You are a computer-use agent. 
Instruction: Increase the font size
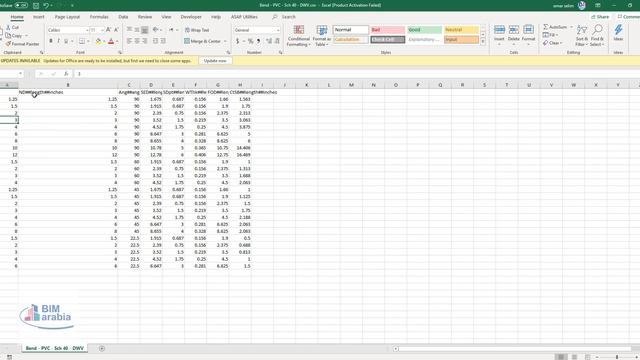[x=109, y=30]
